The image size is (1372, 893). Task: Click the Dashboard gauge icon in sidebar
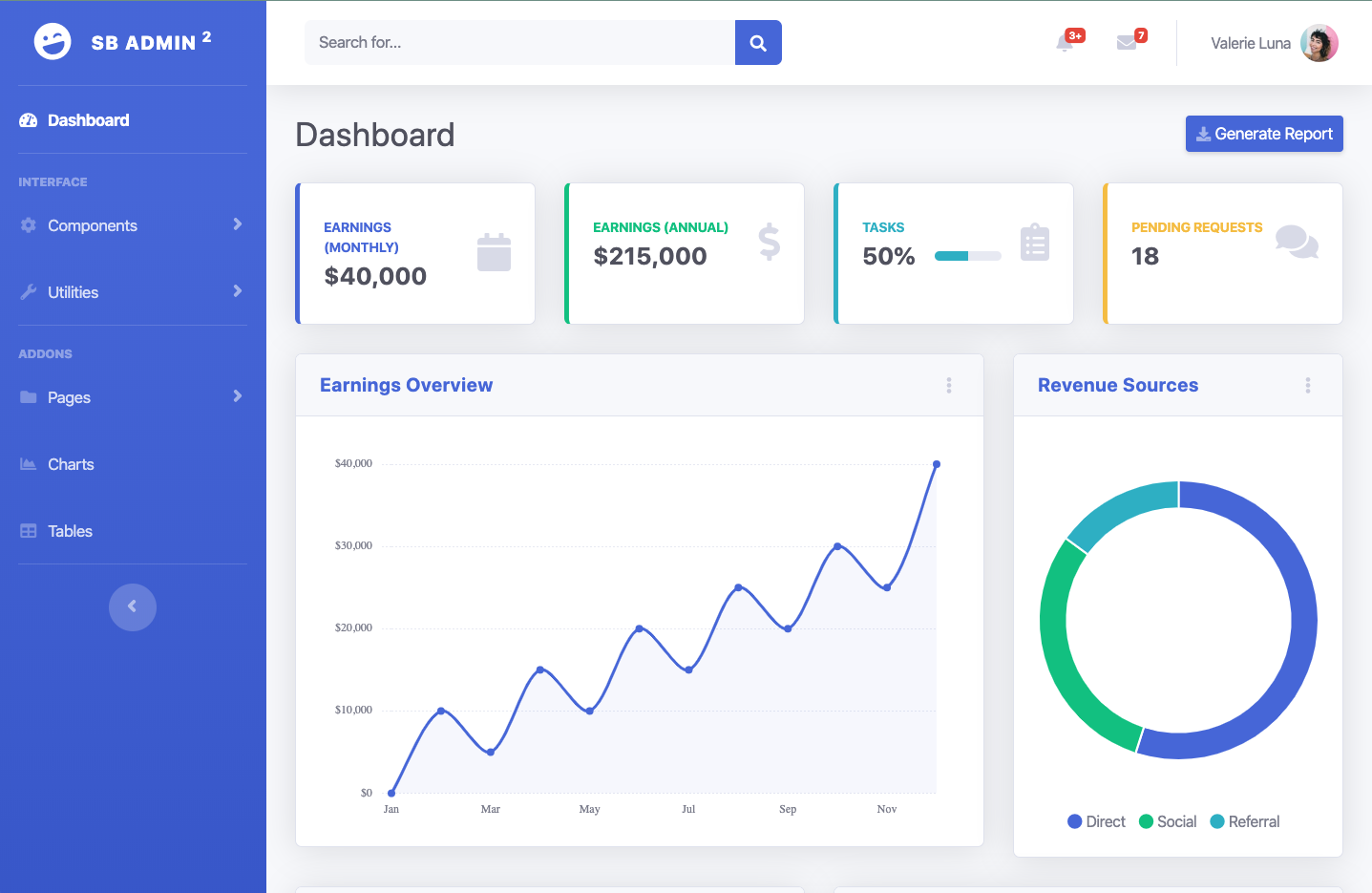click(x=29, y=120)
